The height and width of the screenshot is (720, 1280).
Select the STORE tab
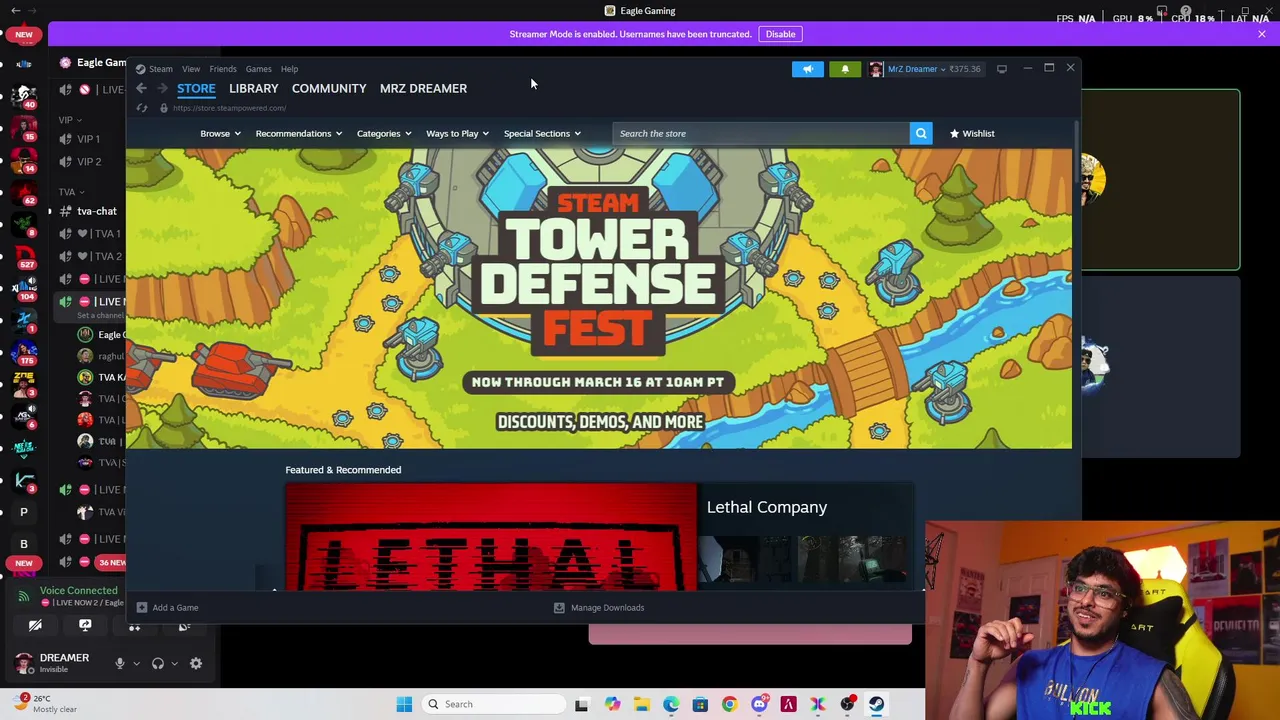click(196, 88)
